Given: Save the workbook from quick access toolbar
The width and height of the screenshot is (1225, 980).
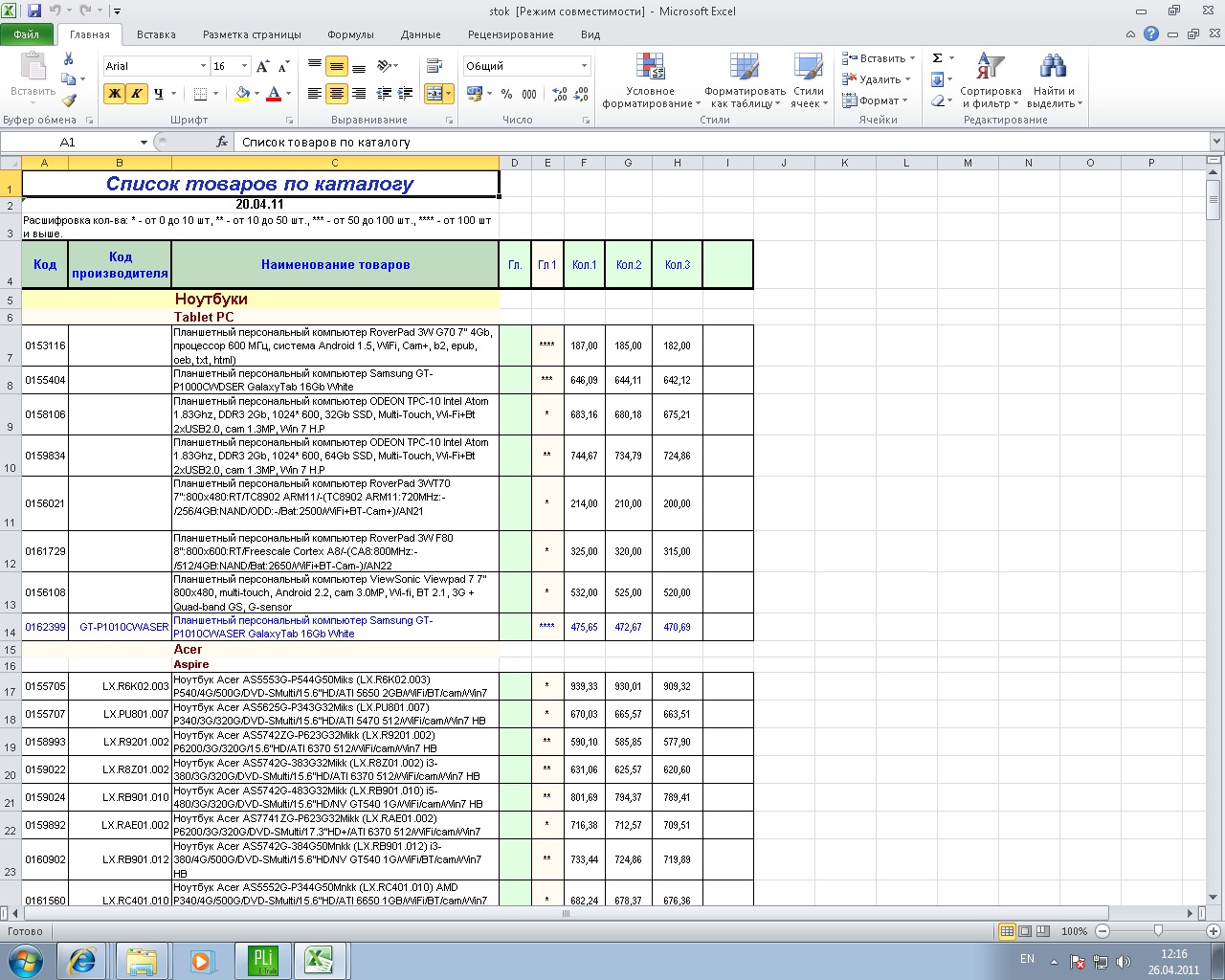Looking at the screenshot, I should [34, 11].
